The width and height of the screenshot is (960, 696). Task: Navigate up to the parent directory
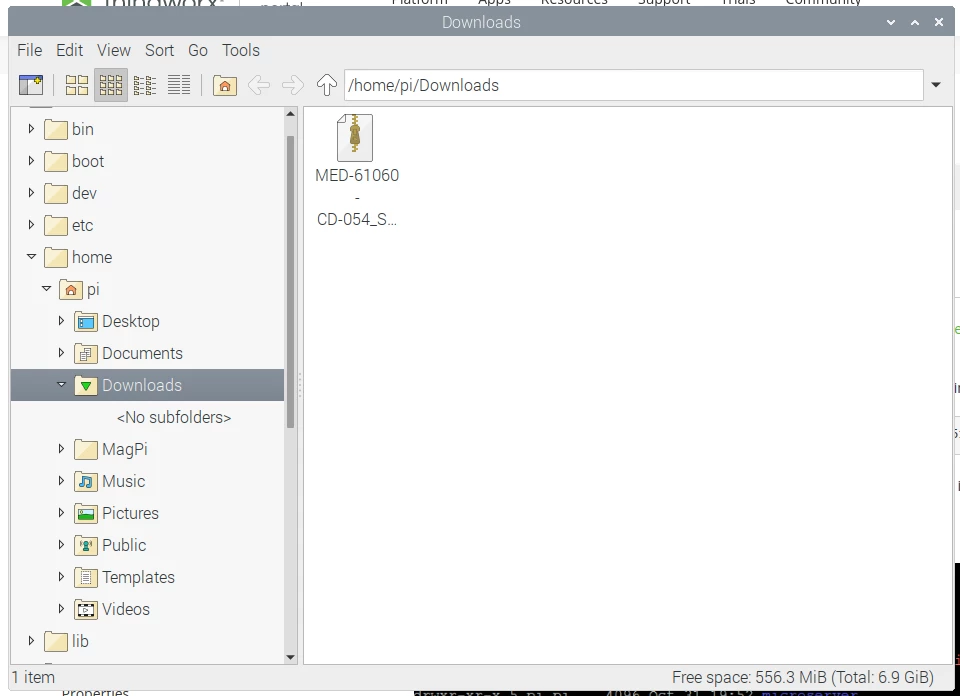click(326, 85)
